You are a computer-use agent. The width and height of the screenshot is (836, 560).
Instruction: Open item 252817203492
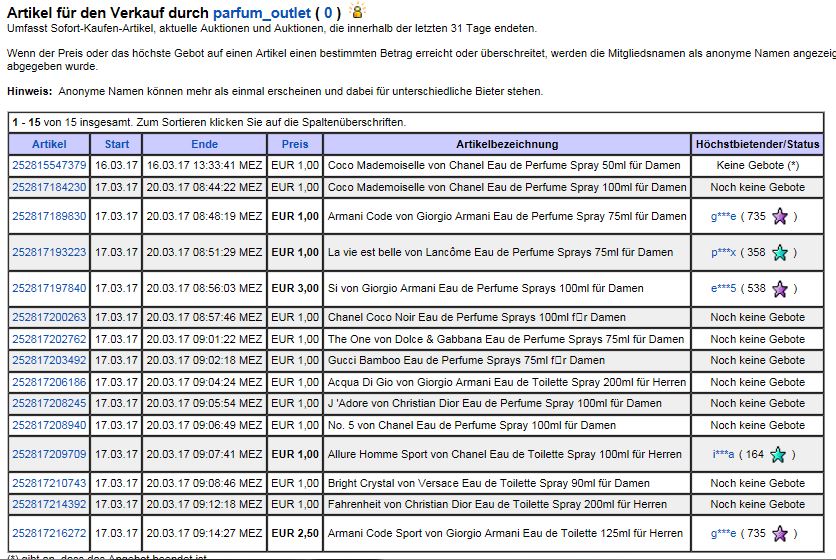(49, 361)
